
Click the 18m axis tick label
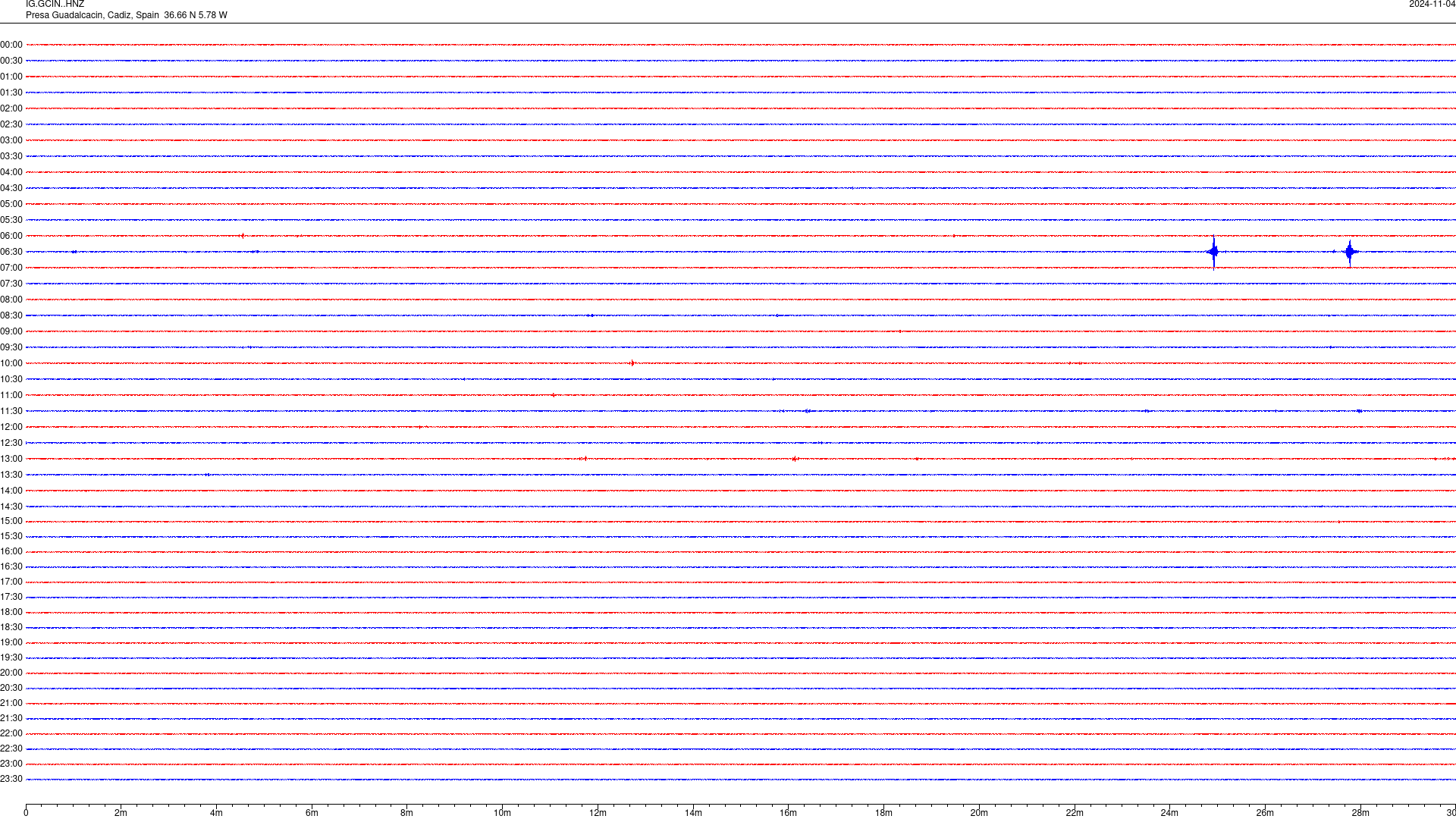point(883,813)
